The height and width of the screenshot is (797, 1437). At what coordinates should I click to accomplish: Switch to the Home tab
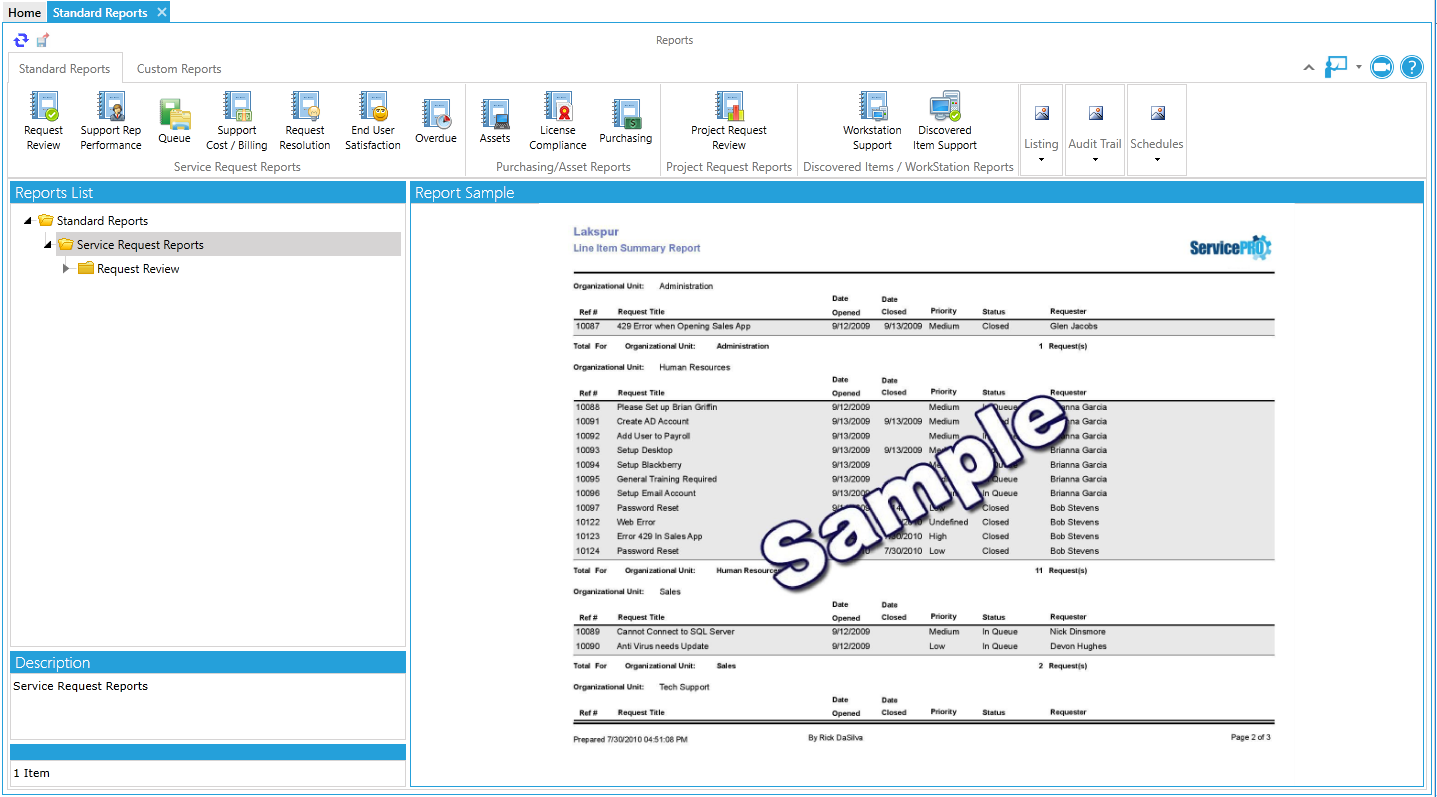pos(25,12)
